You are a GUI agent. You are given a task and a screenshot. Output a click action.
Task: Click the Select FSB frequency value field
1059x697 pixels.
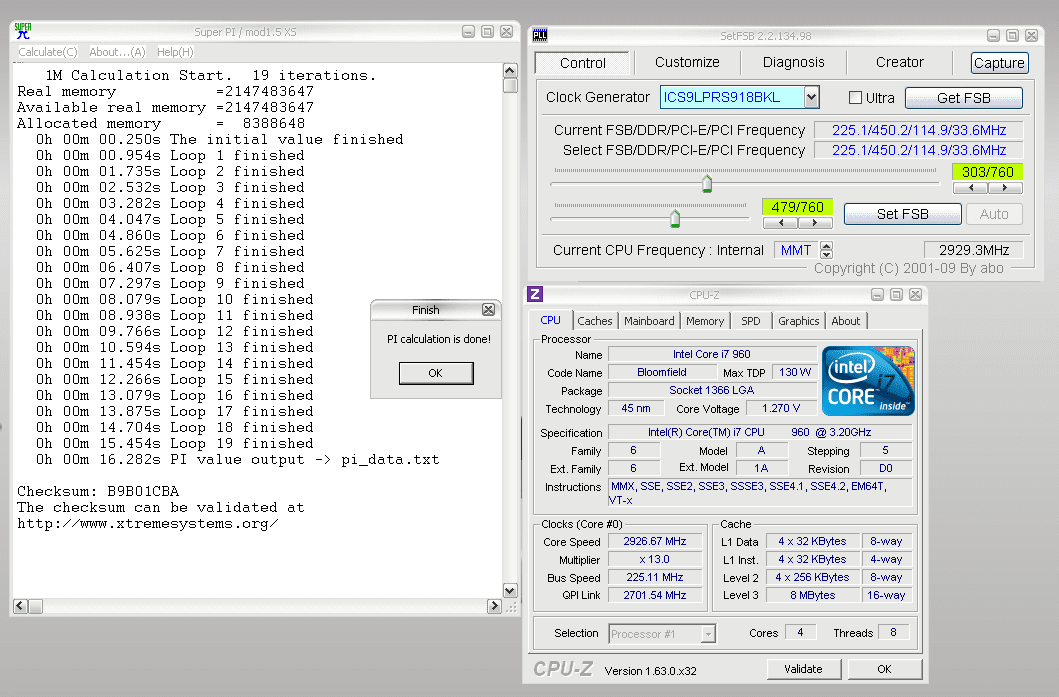click(919, 150)
